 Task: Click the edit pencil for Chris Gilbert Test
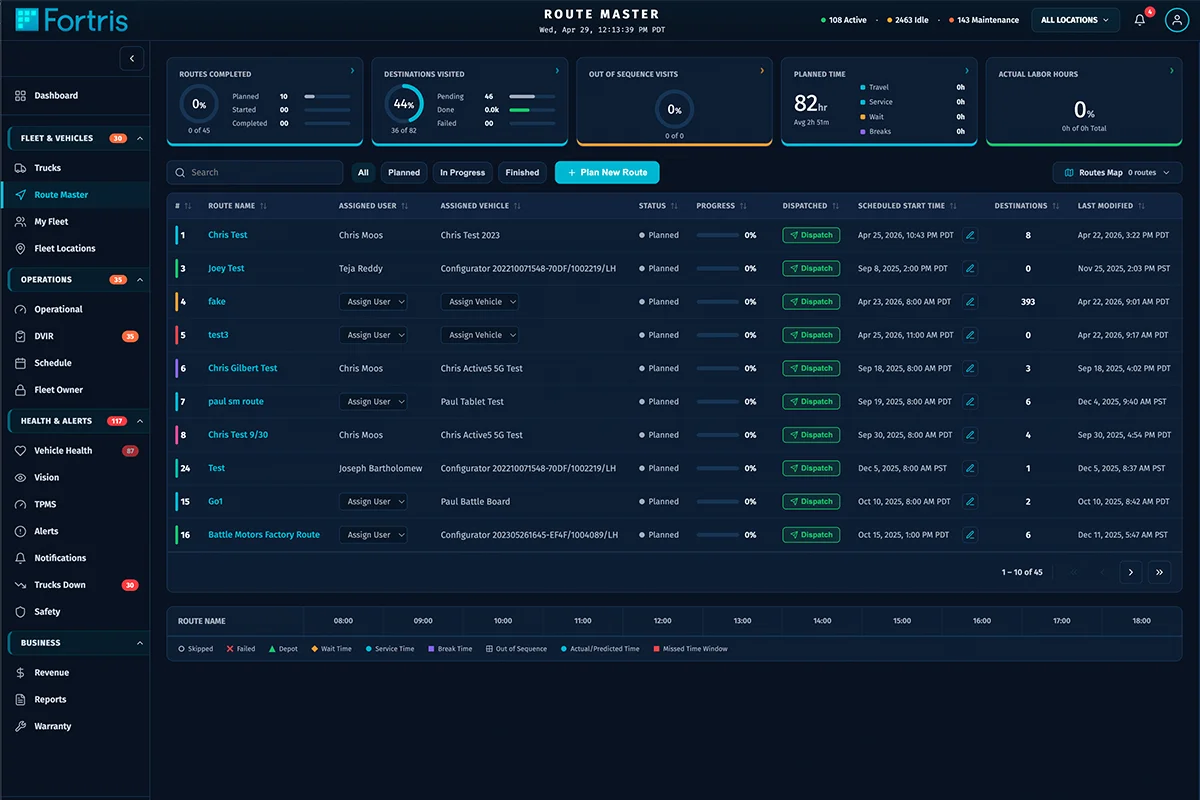coord(970,368)
